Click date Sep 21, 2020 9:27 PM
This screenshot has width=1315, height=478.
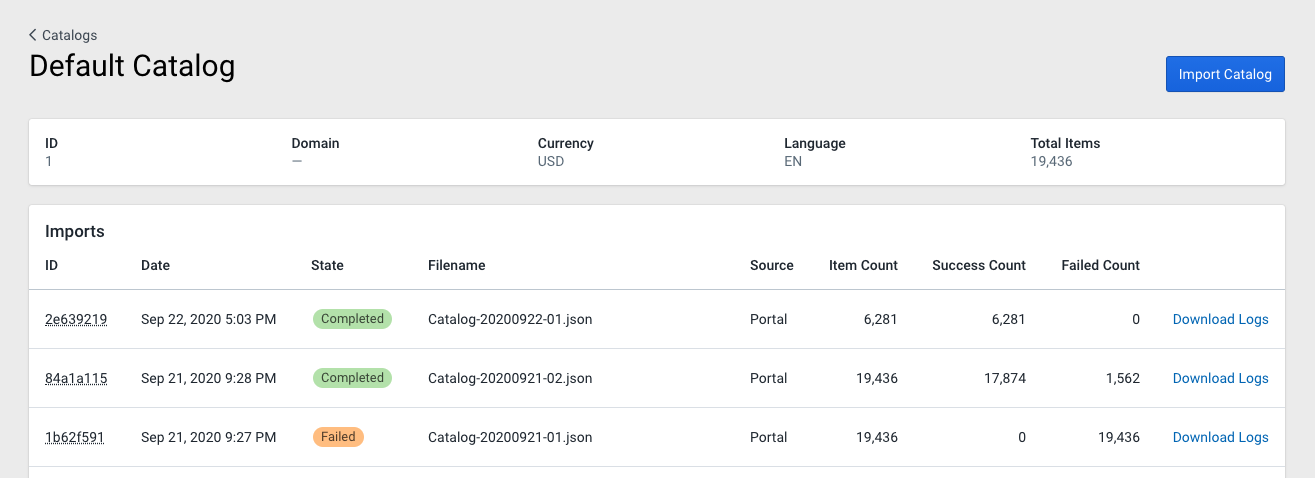coord(209,438)
